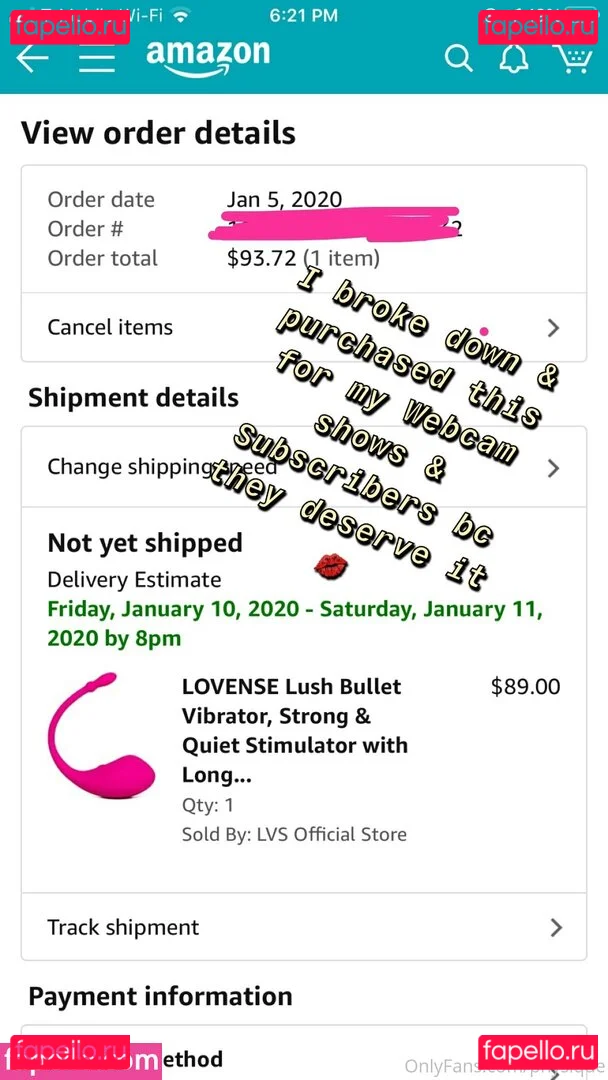Expand the Track shipment chevron
608x1080 pixels.
[556, 928]
